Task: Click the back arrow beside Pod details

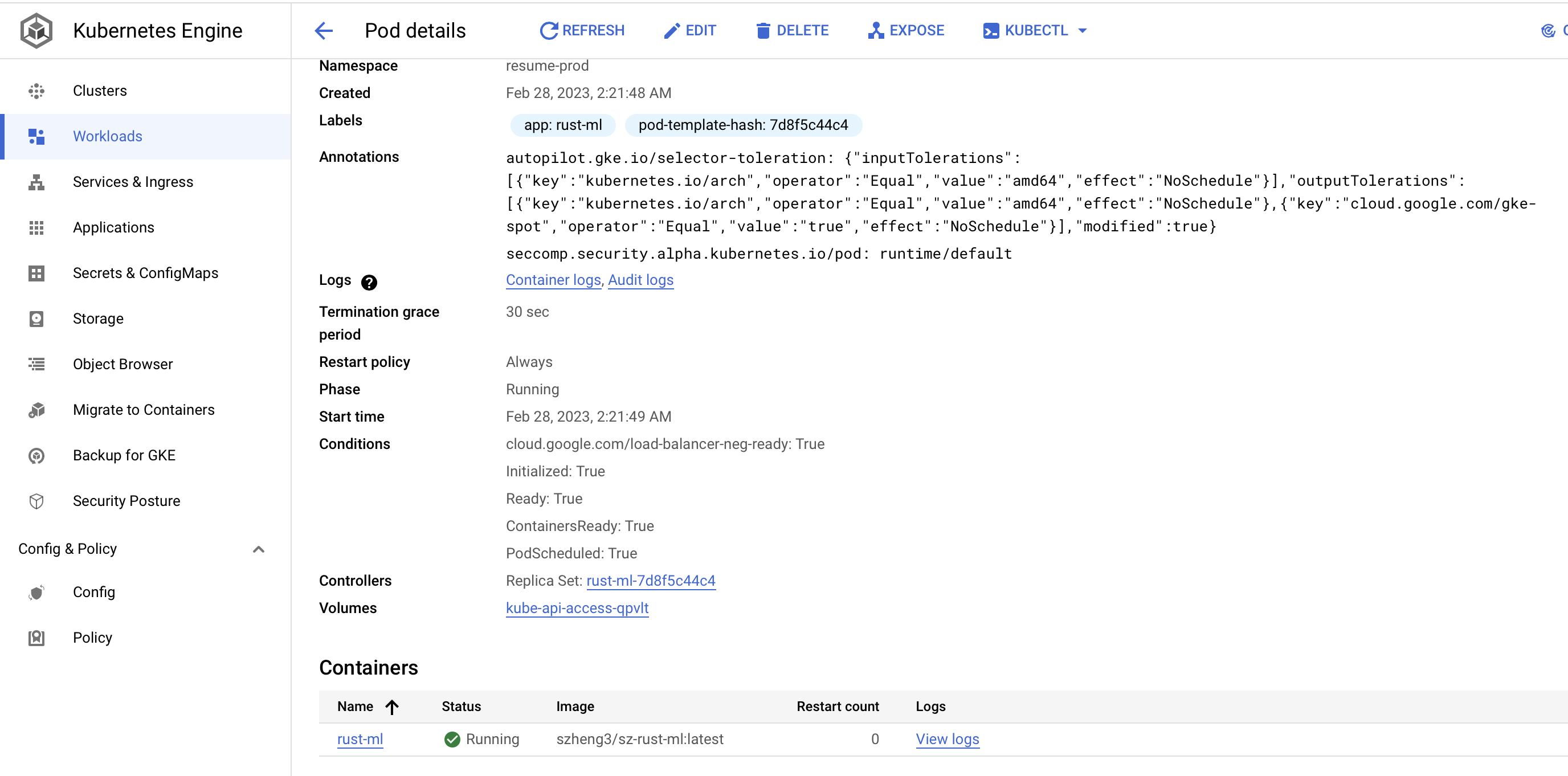Action: [323, 30]
